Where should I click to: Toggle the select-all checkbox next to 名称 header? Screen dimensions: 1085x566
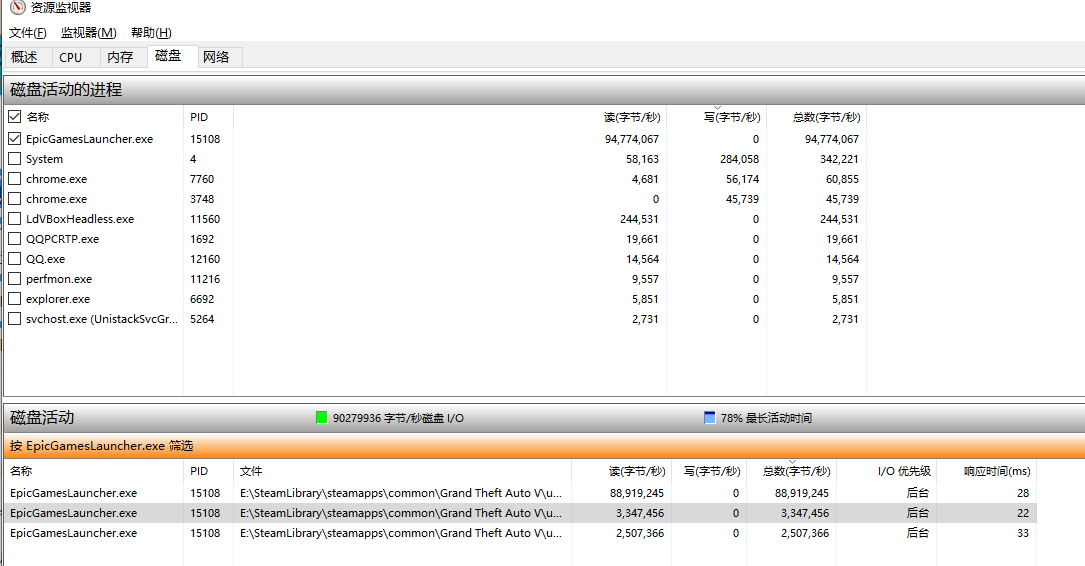pyautogui.click(x=15, y=116)
